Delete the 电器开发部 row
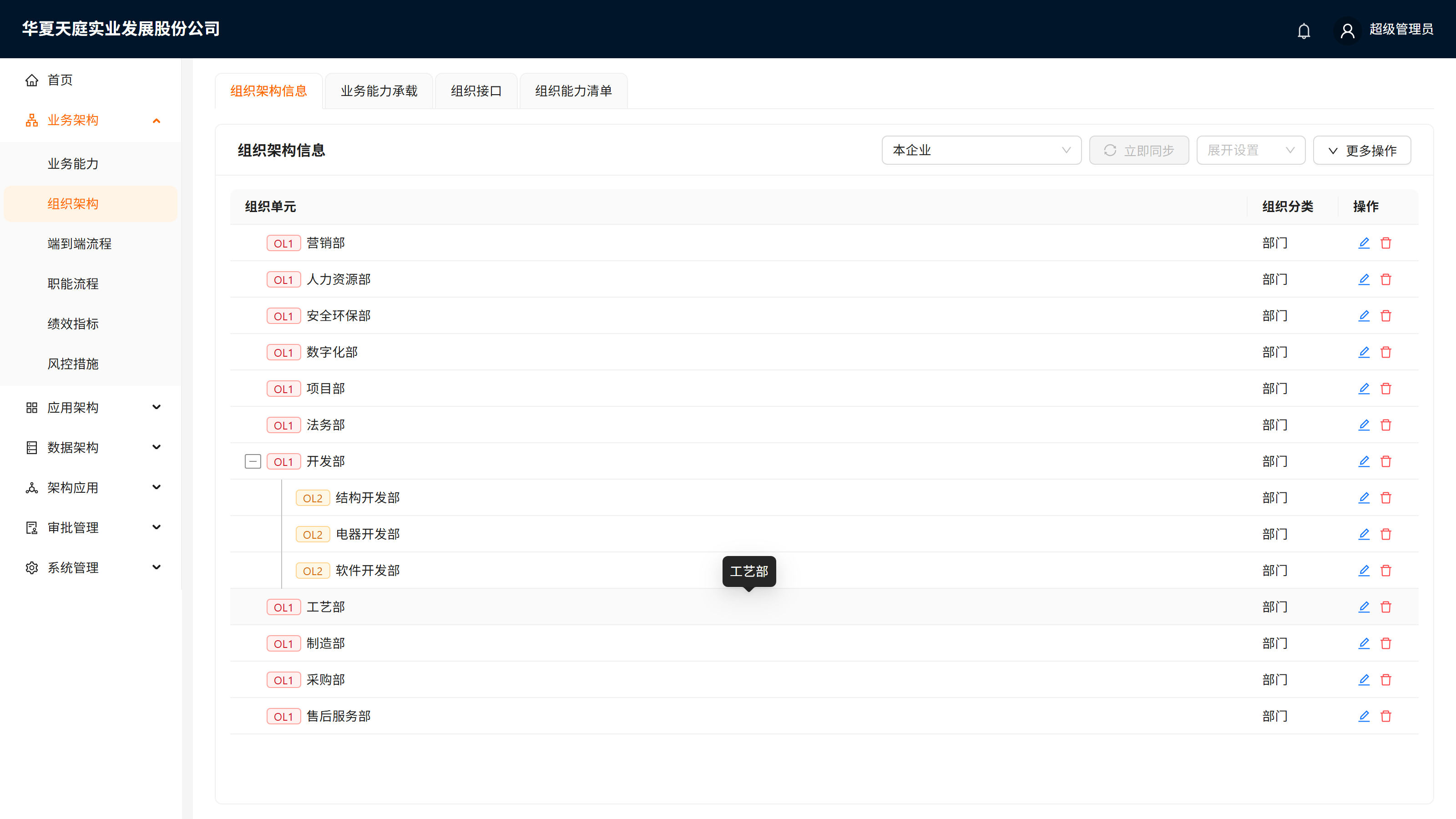Screen dimensions: 1456x819 (1386, 534)
